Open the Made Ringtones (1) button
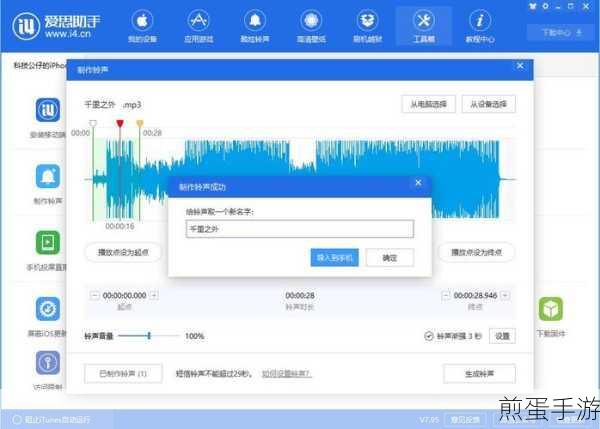Image resolution: width=600 pixels, height=429 pixels. click(x=123, y=374)
